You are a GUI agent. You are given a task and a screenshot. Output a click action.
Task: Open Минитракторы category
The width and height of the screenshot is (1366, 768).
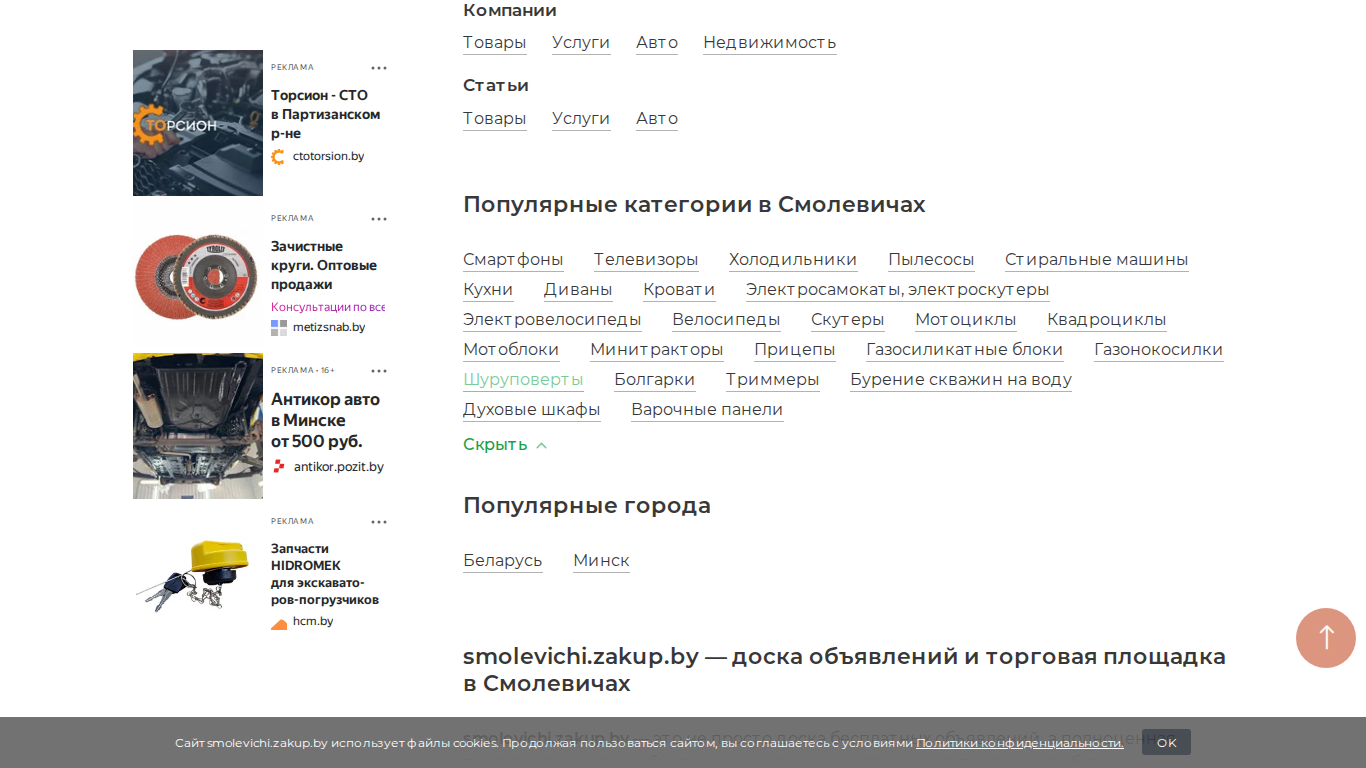click(x=657, y=350)
